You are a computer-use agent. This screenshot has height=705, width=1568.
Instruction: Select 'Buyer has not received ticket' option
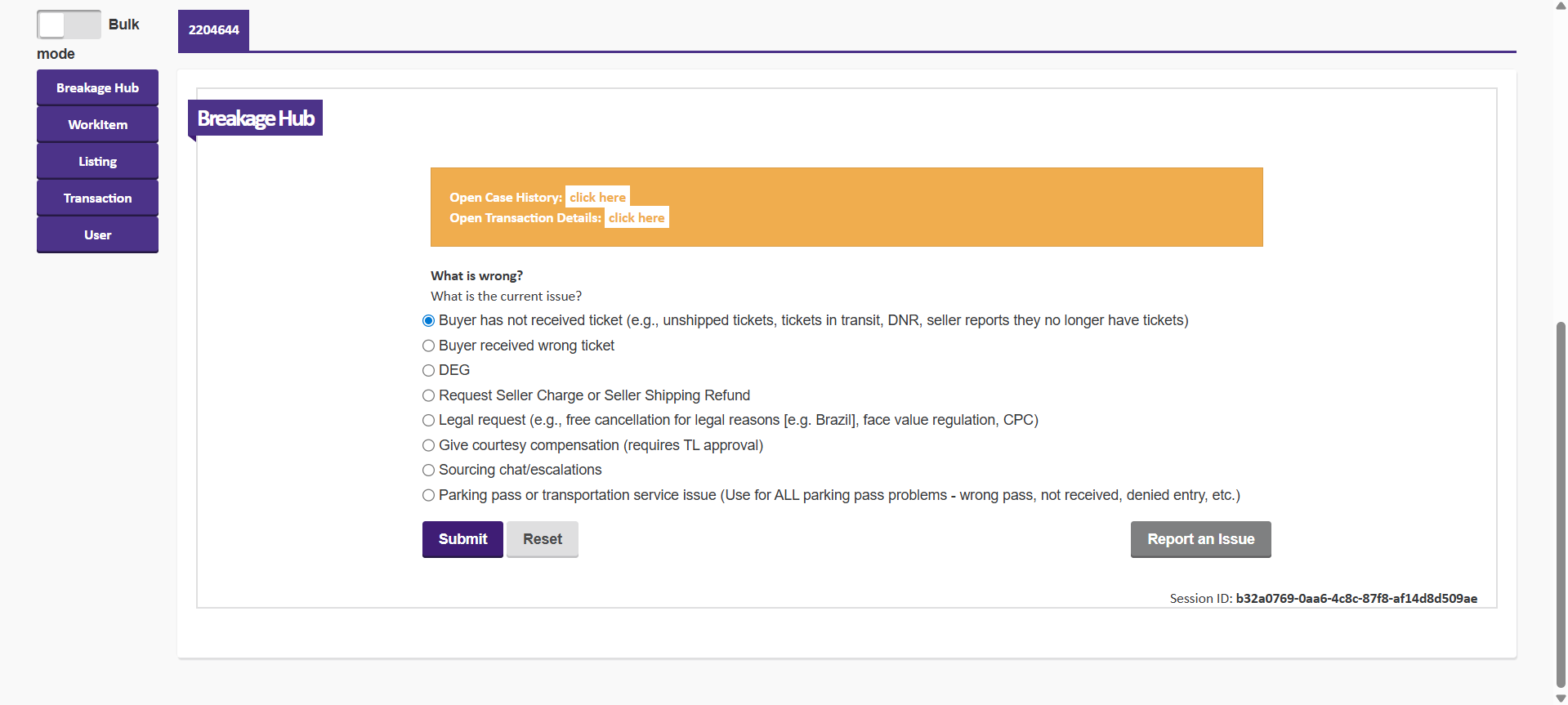point(428,321)
